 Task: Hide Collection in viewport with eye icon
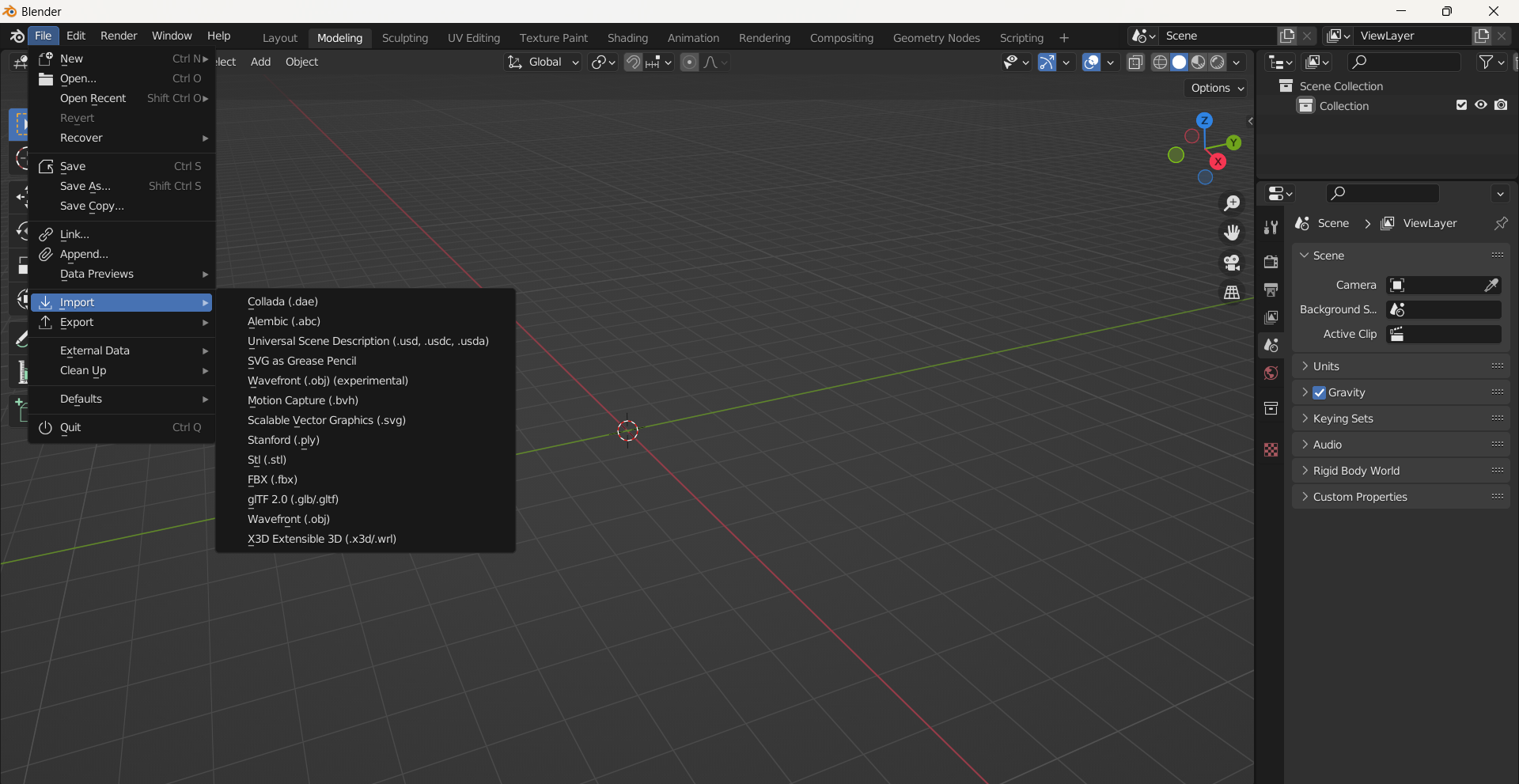[x=1481, y=105]
